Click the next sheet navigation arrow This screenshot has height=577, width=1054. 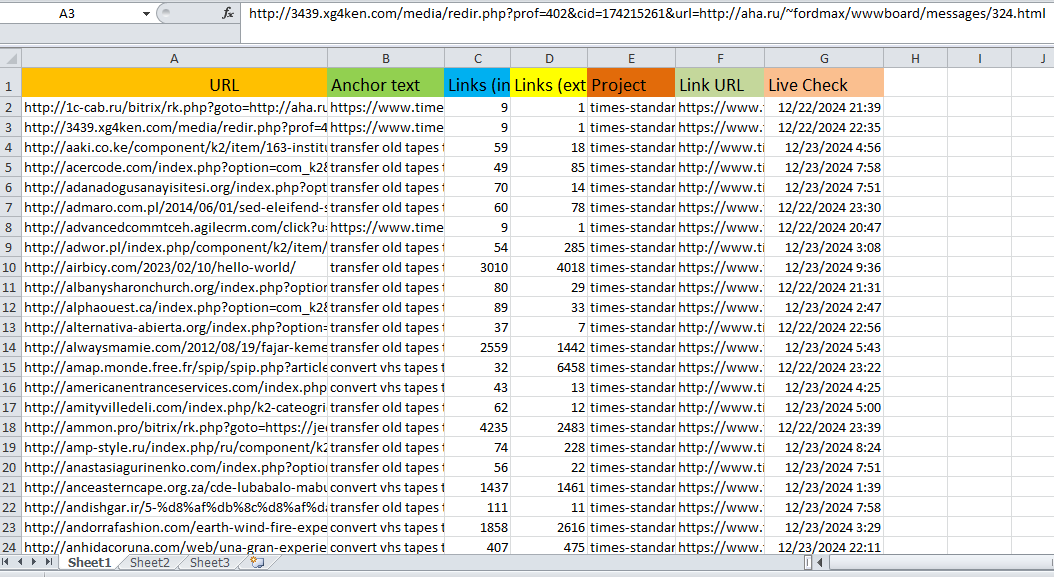click(x=34, y=562)
